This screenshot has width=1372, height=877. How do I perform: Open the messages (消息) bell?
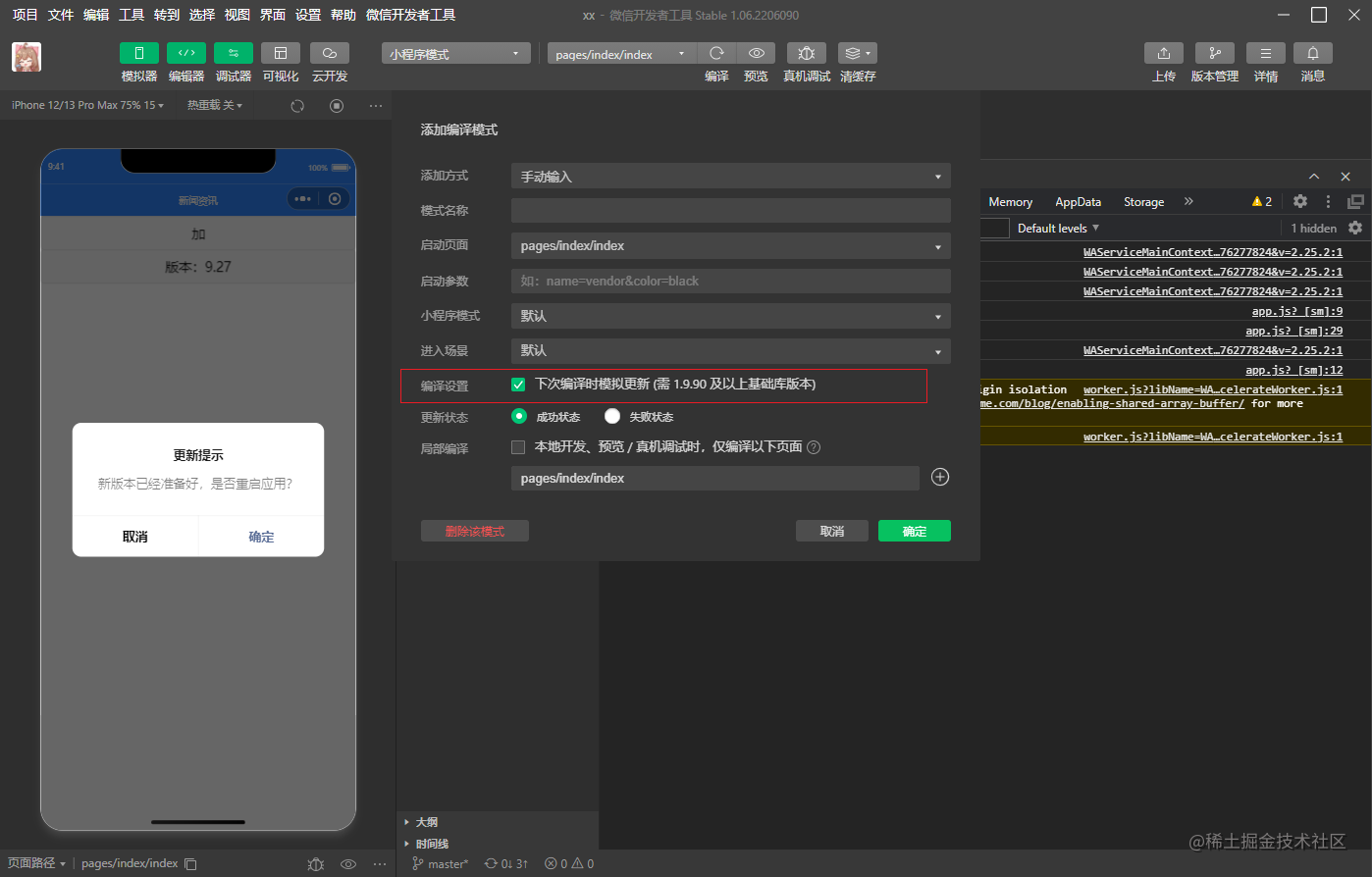pos(1313,53)
